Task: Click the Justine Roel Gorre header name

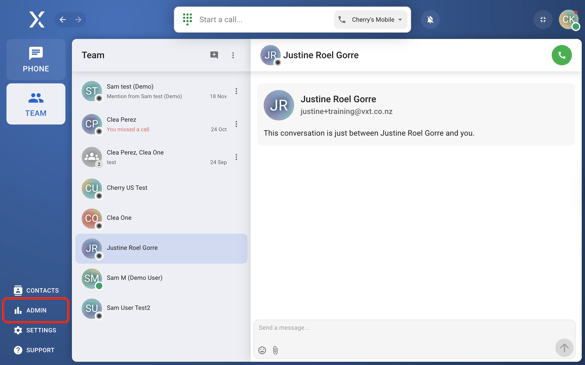Action: click(x=321, y=55)
